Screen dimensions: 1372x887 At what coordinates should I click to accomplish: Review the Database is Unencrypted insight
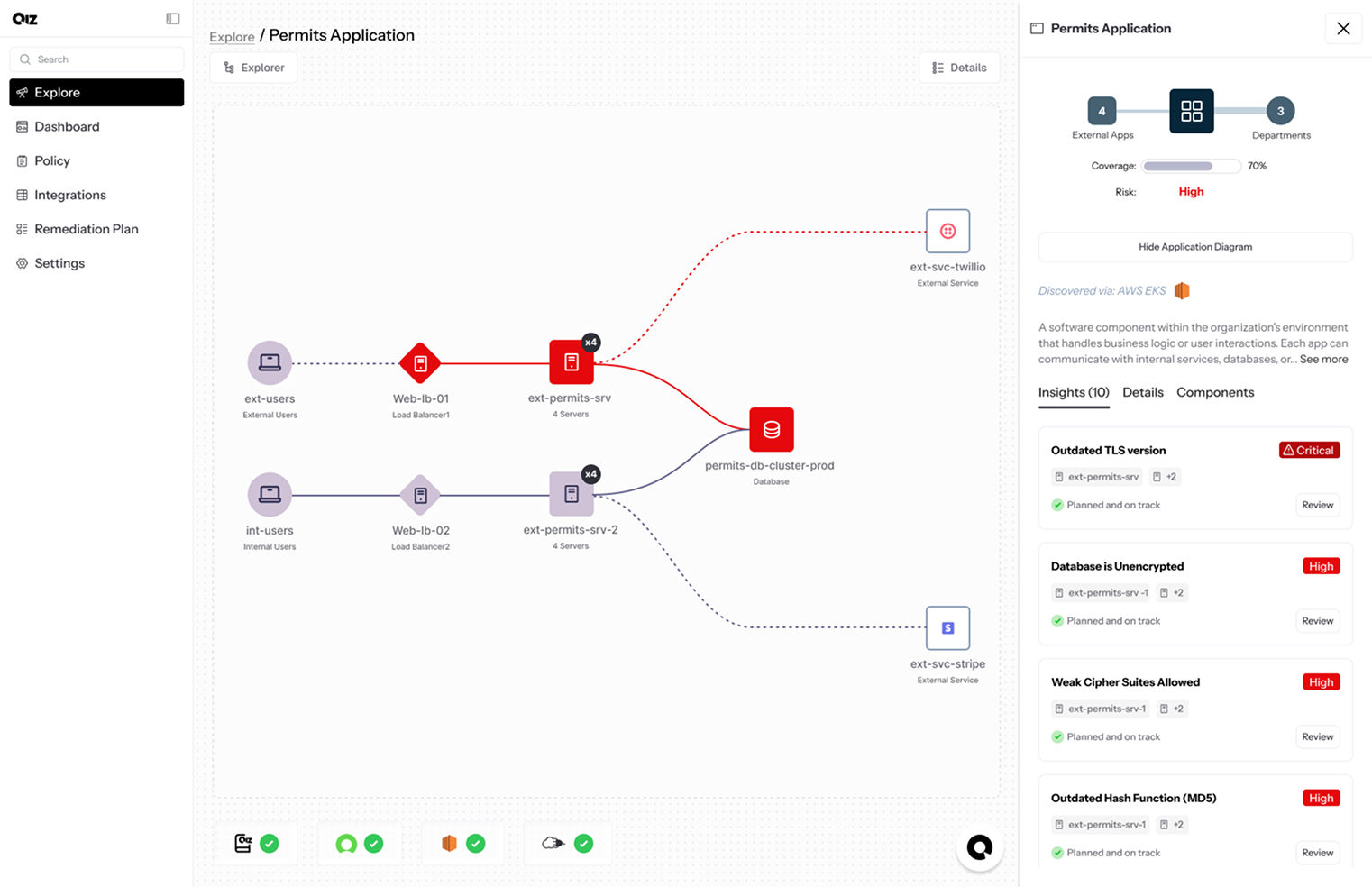click(x=1317, y=621)
